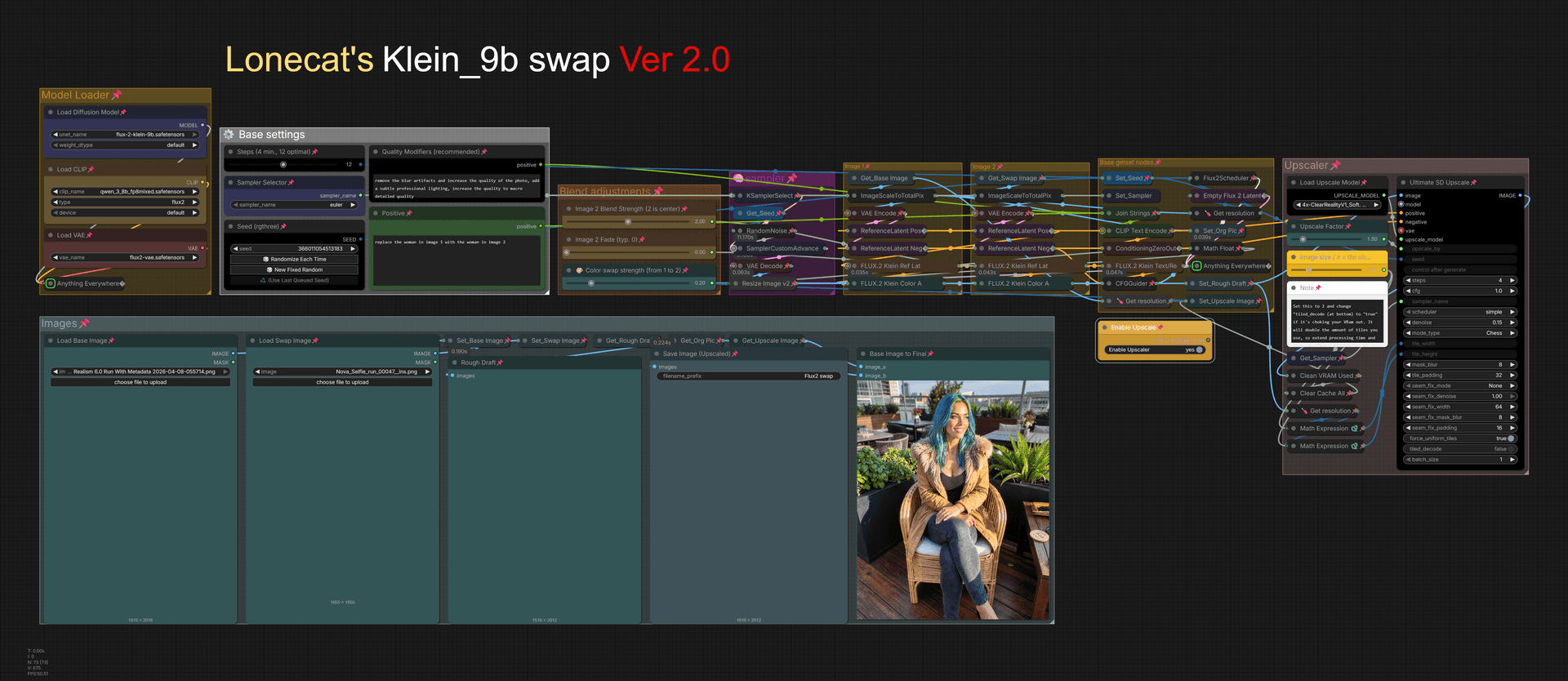The width and height of the screenshot is (1568, 681).
Task: Select the KSamplerSelect node
Action: click(x=768, y=196)
